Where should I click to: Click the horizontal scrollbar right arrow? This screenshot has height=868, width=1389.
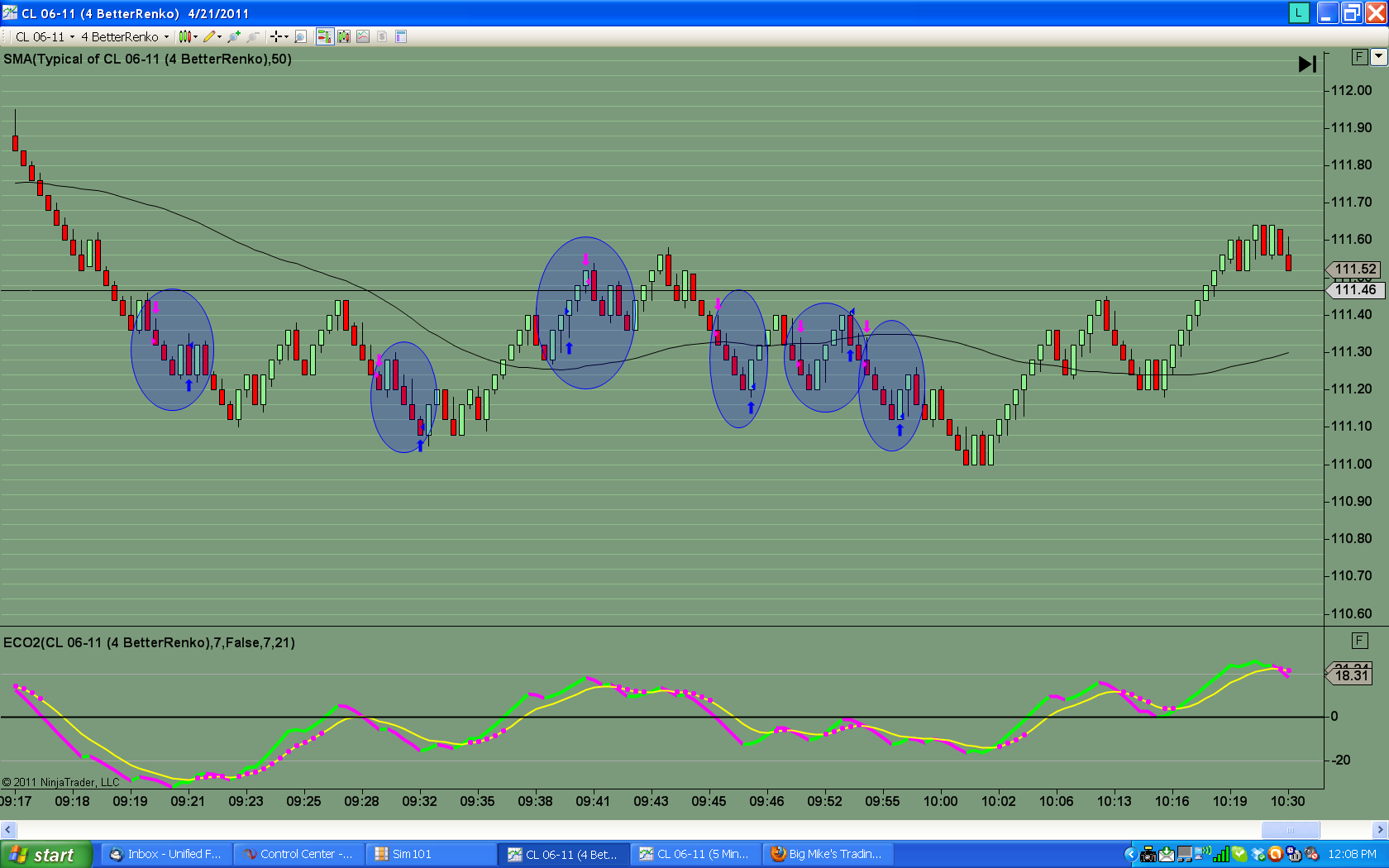(x=1380, y=830)
